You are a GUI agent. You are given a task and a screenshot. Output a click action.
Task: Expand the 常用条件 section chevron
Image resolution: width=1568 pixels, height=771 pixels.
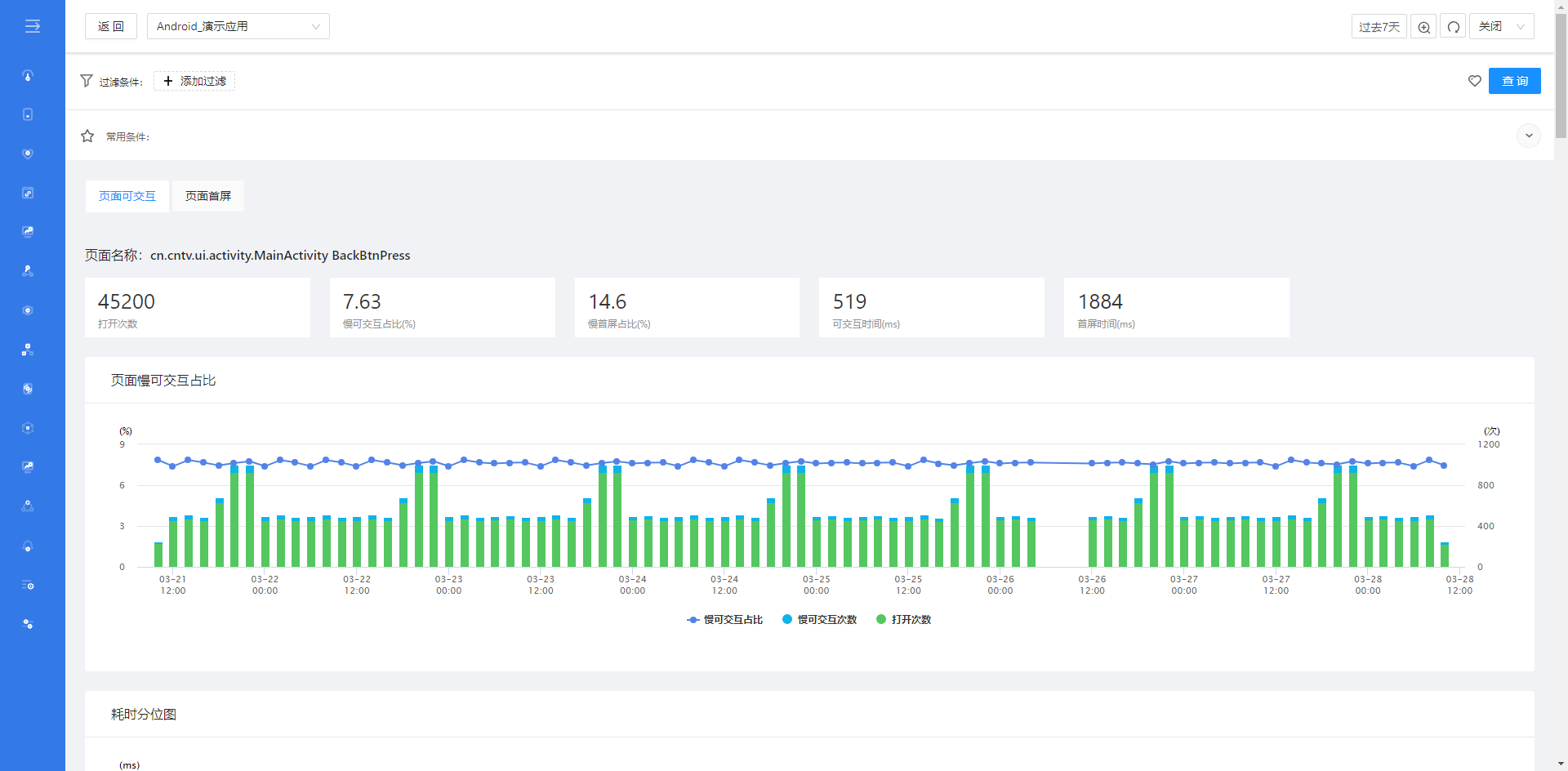[1528, 136]
